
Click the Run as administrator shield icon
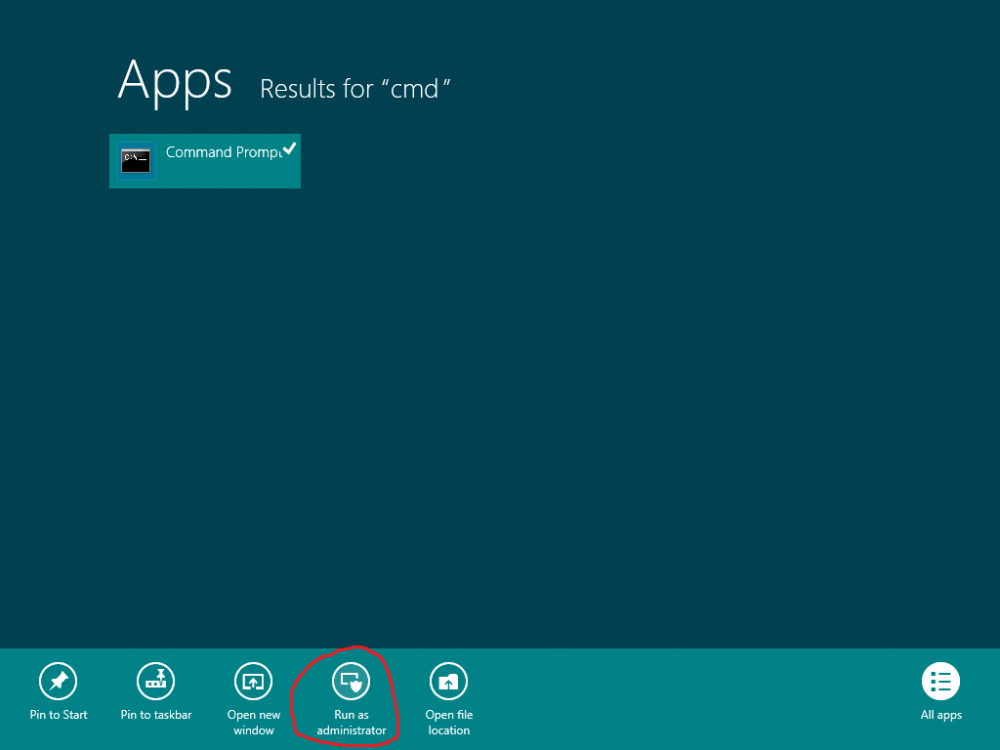(351, 681)
